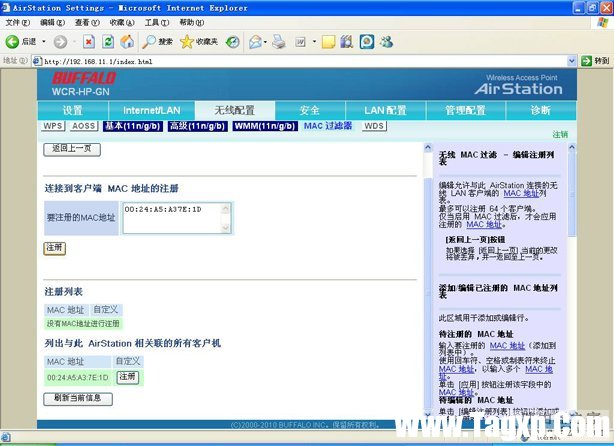614x446 pixels.
Task: Open the AOSS sub-tab
Action: tap(84, 126)
